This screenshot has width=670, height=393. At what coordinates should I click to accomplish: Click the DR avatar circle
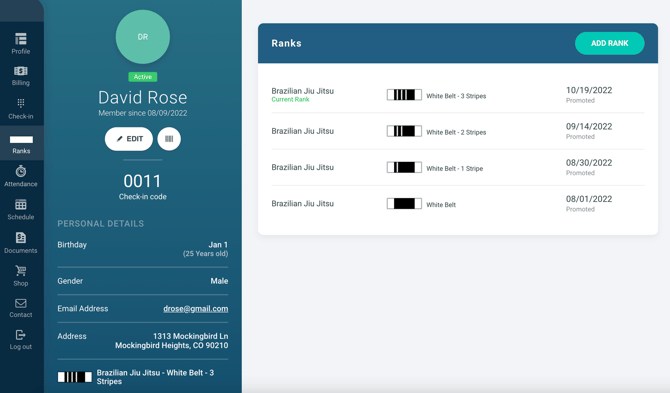(x=143, y=37)
